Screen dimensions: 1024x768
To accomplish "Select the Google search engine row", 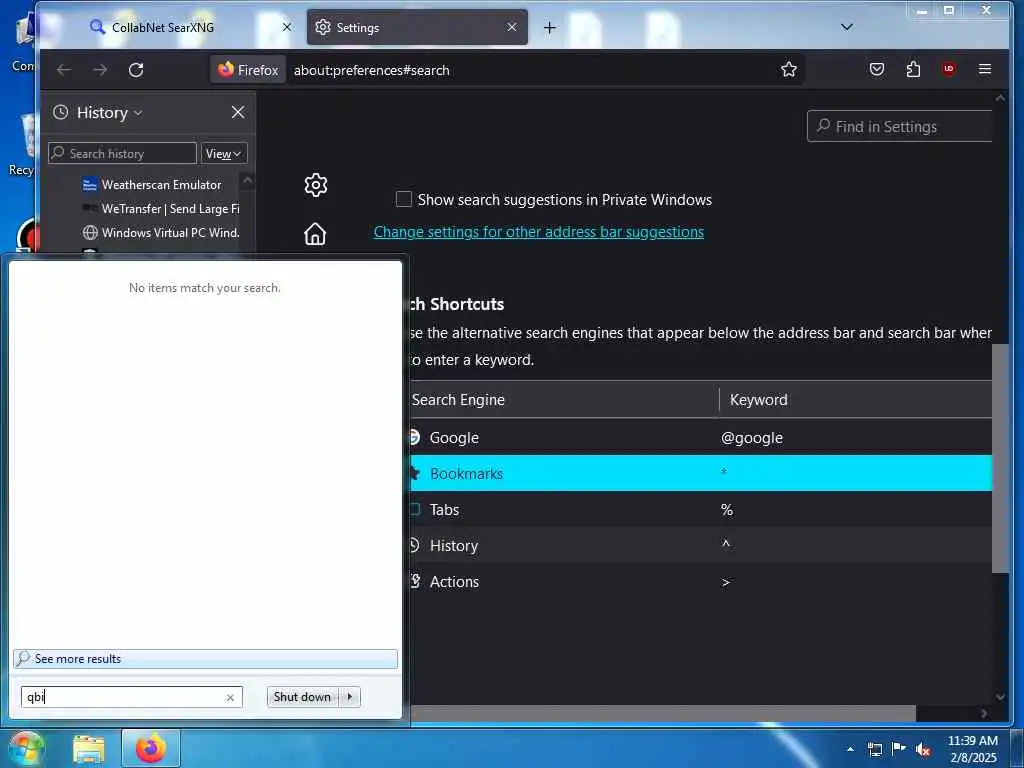I will (700, 438).
